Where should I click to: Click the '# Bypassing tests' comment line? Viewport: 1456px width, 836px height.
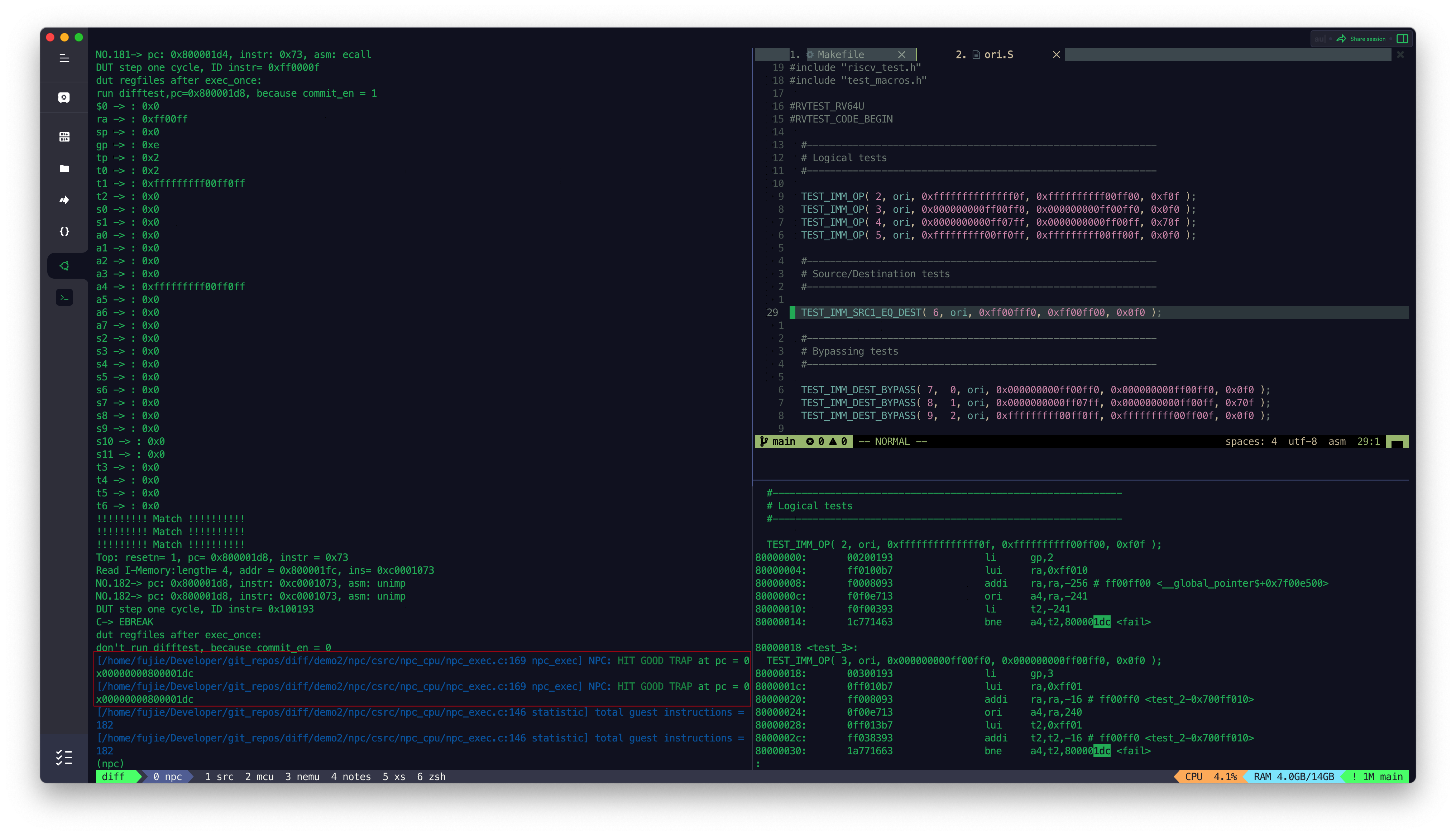point(849,351)
